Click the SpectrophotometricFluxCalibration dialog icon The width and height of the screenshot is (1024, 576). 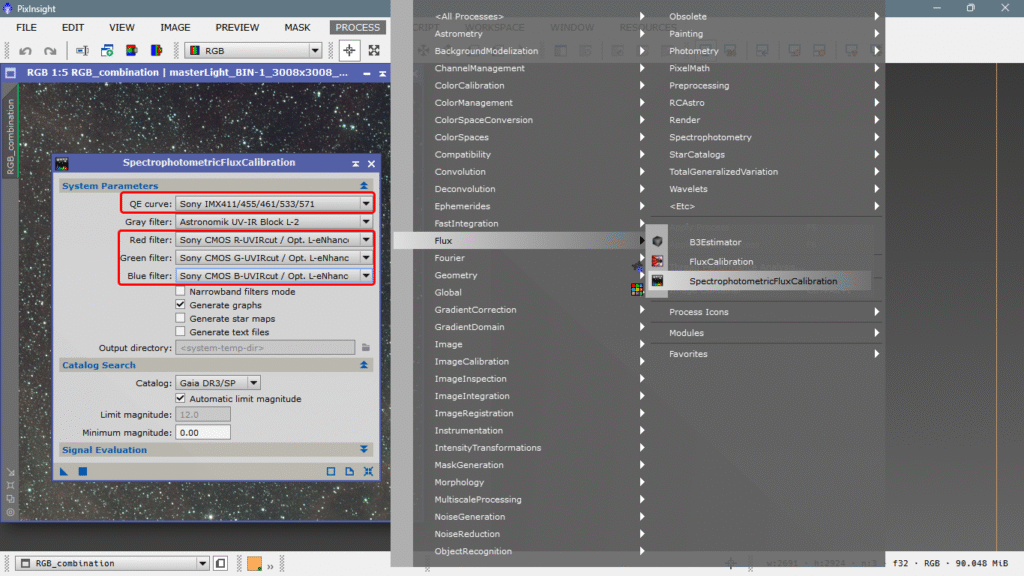pos(62,163)
